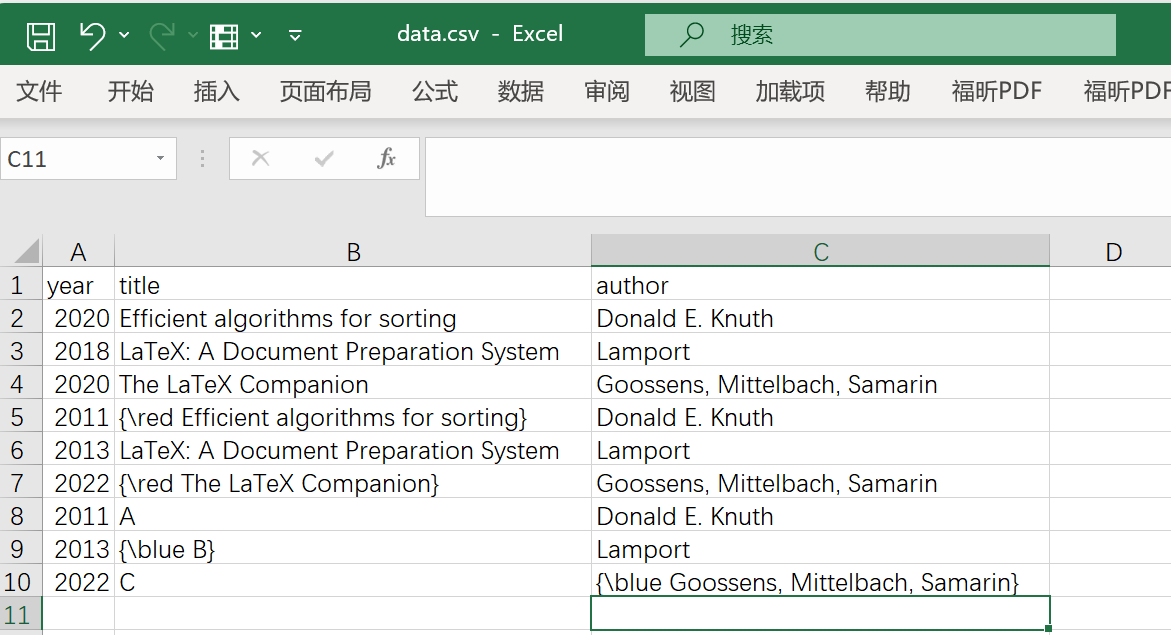Open the 帮助 ribbon tab
Screen dimensions: 1171x635
[888, 91]
